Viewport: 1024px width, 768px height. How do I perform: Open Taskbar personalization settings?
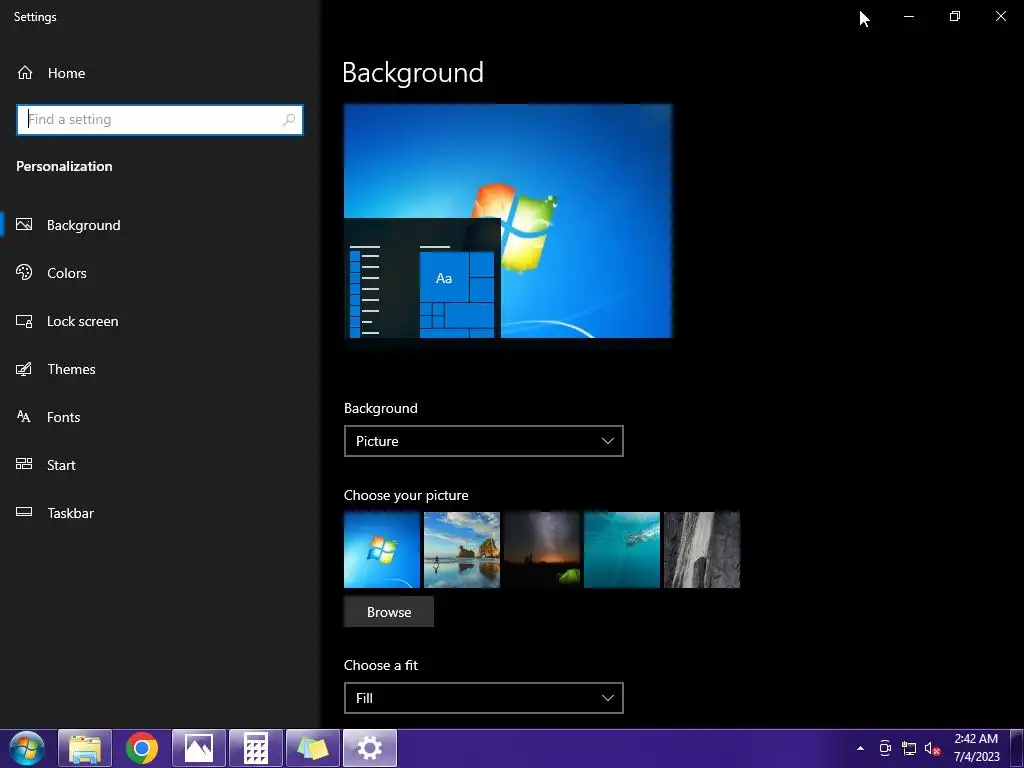71,513
